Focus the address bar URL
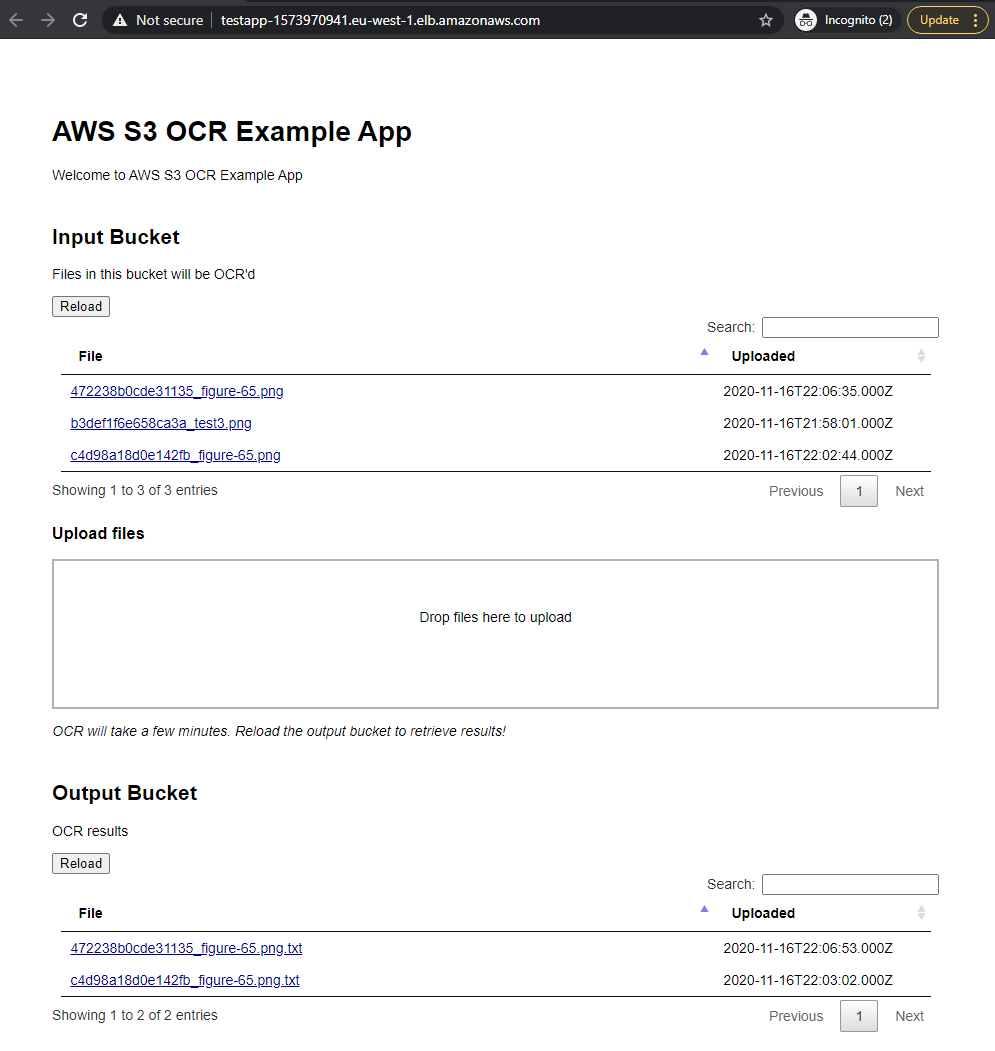The width and height of the screenshot is (995, 1051). [x=380, y=20]
